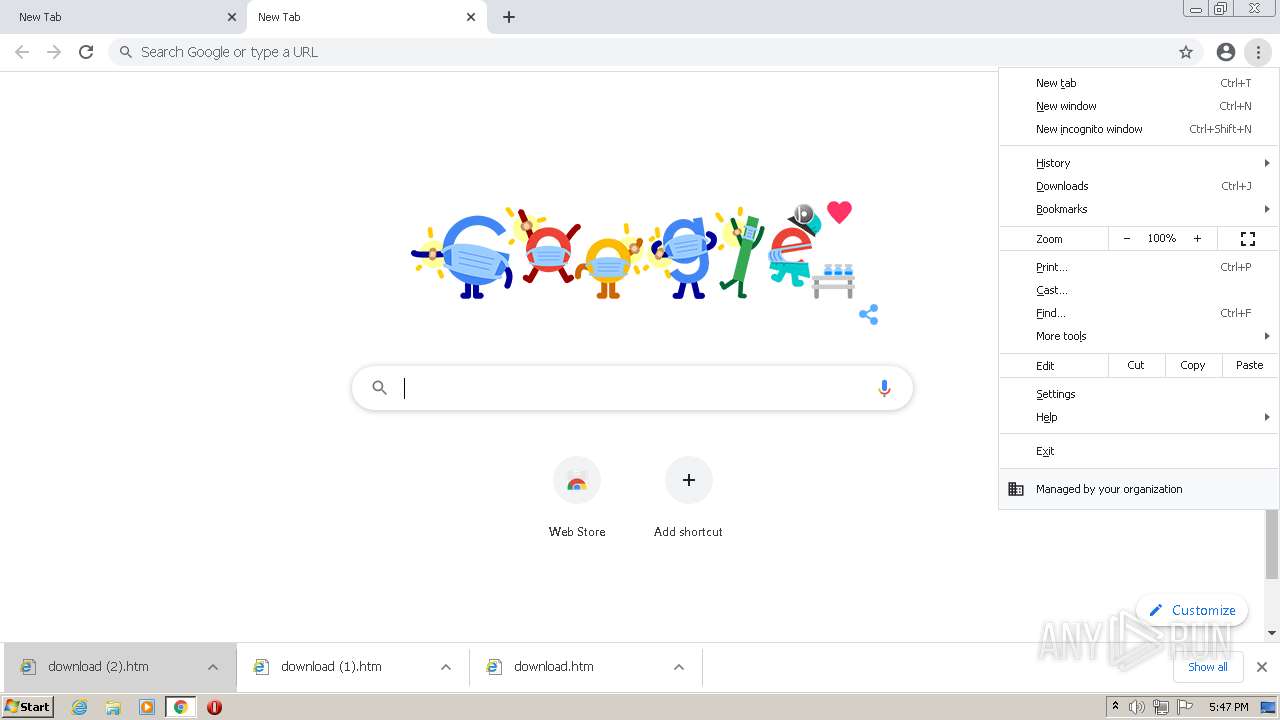Click the Action Center flag icon
The width and height of the screenshot is (1280, 720).
click(1184, 707)
